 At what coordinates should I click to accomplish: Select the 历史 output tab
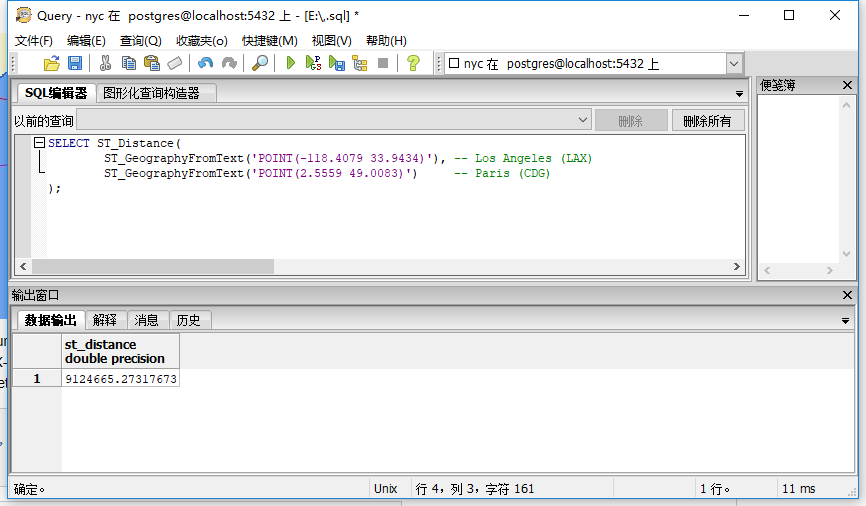pos(188,320)
